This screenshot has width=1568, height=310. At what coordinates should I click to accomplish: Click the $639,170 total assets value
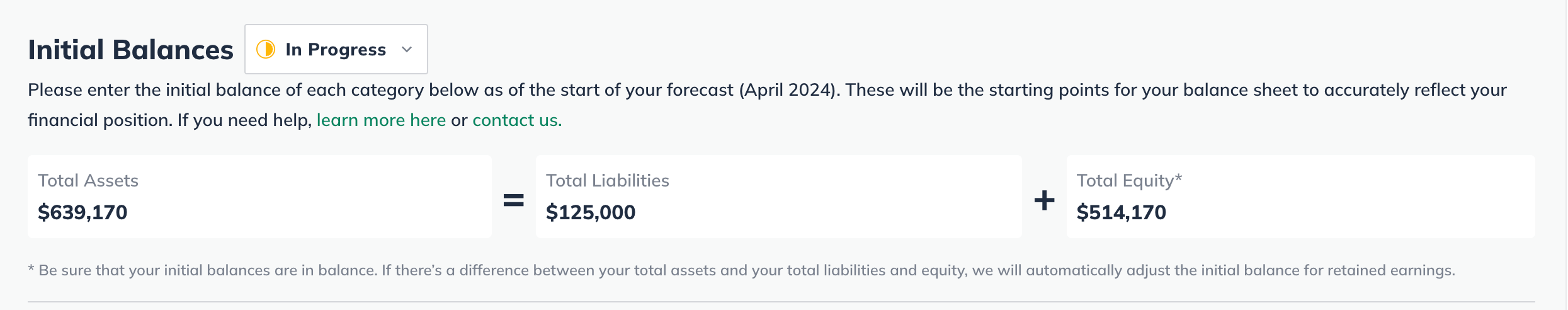tap(82, 212)
